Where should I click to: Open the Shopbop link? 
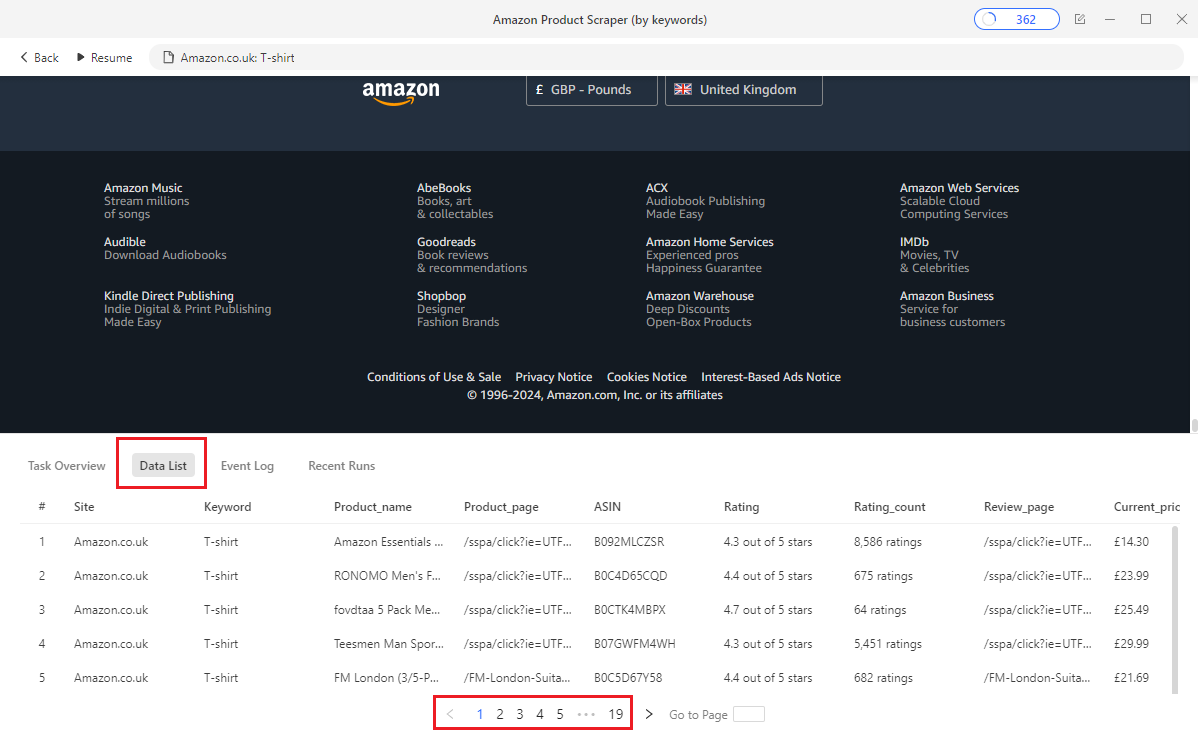pyautogui.click(x=442, y=296)
